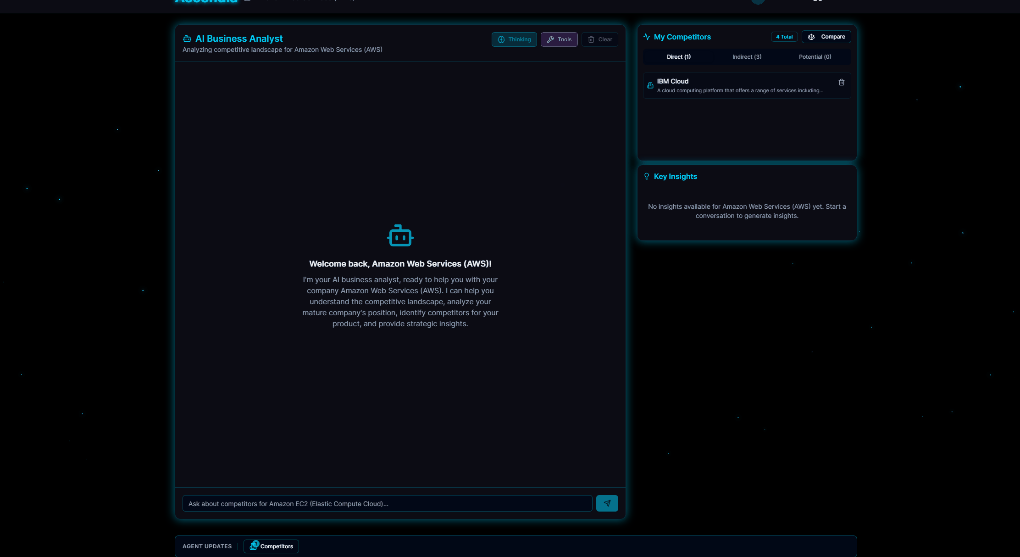Send message with paper plane icon
This screenshot has height=557, width=1020.
click(x=607, y=503)
